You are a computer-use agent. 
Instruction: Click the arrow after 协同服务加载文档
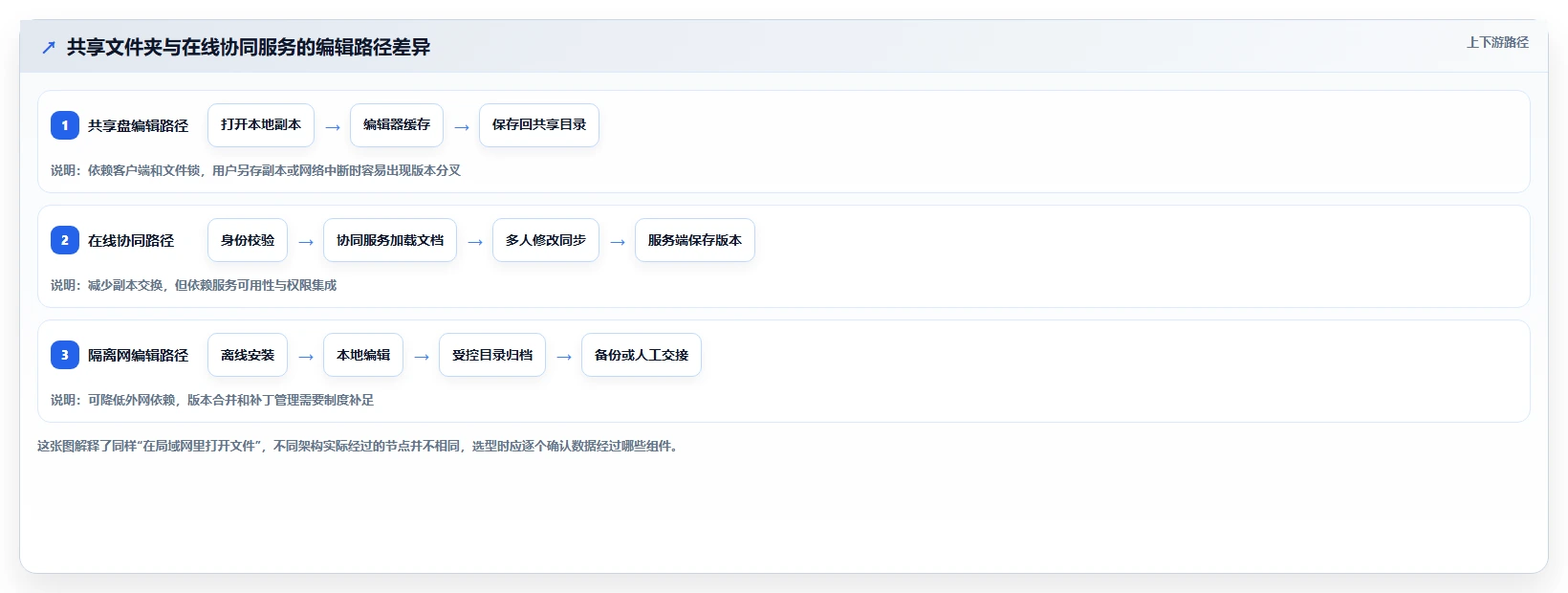click(475, 242)
